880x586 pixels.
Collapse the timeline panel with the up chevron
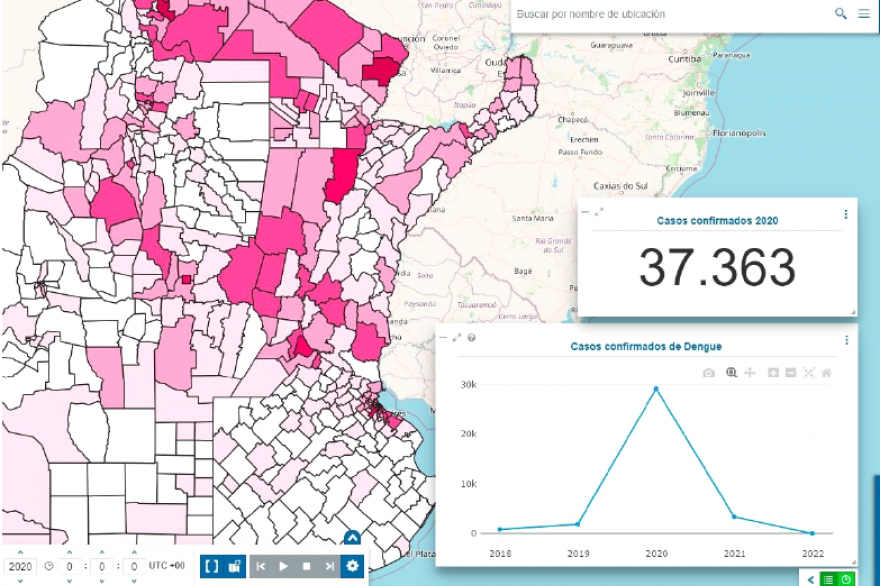tap(352, 538)
